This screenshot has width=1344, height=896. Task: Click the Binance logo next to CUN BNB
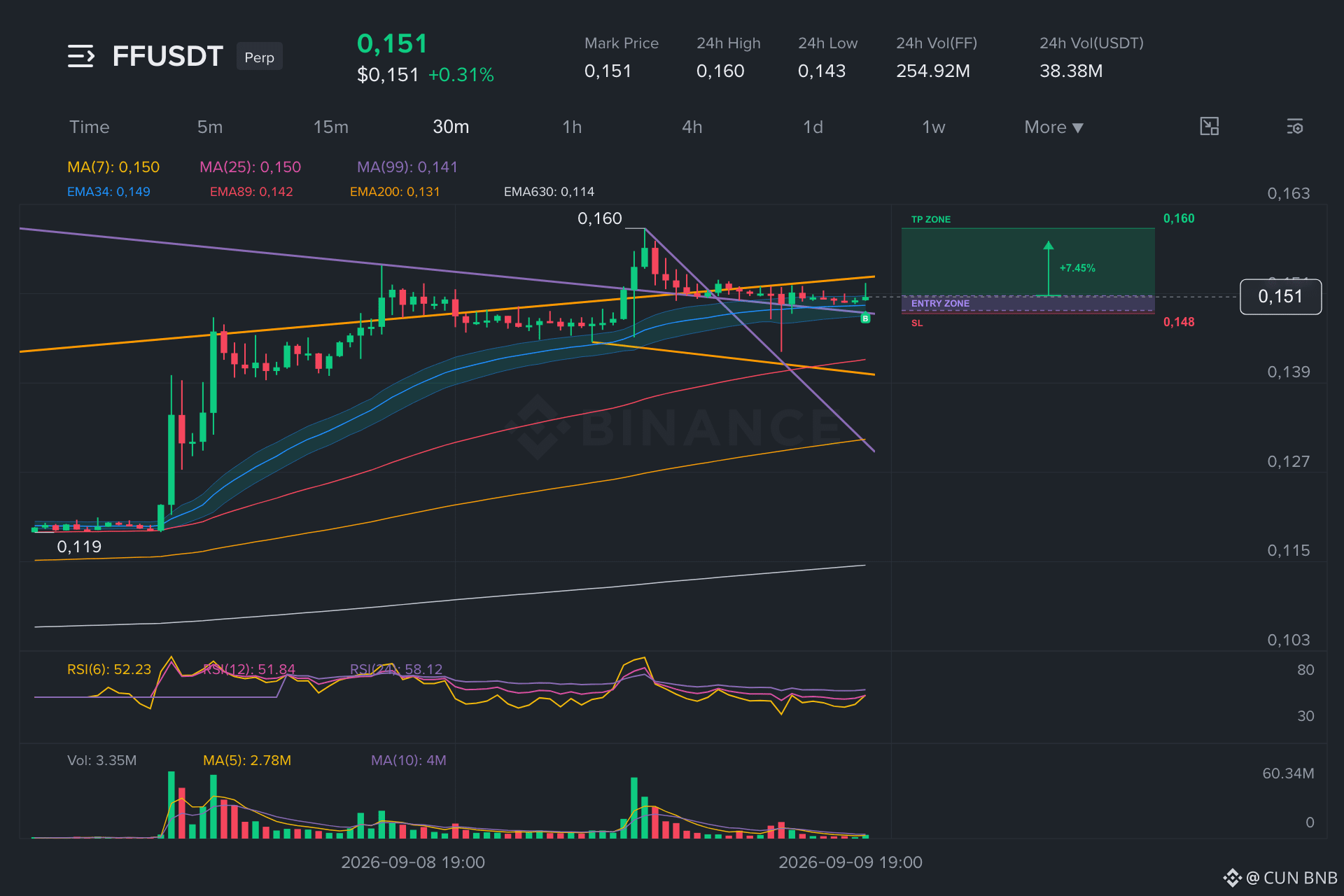(1232, 878)
